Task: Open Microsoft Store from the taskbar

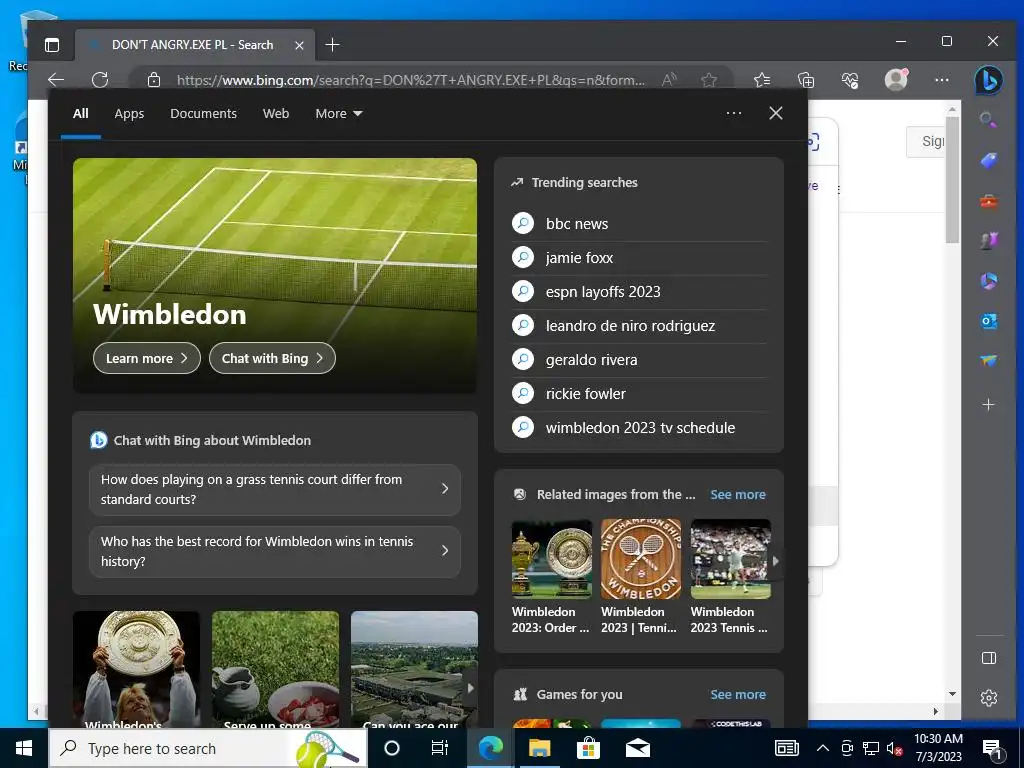Action: (588, 748)
